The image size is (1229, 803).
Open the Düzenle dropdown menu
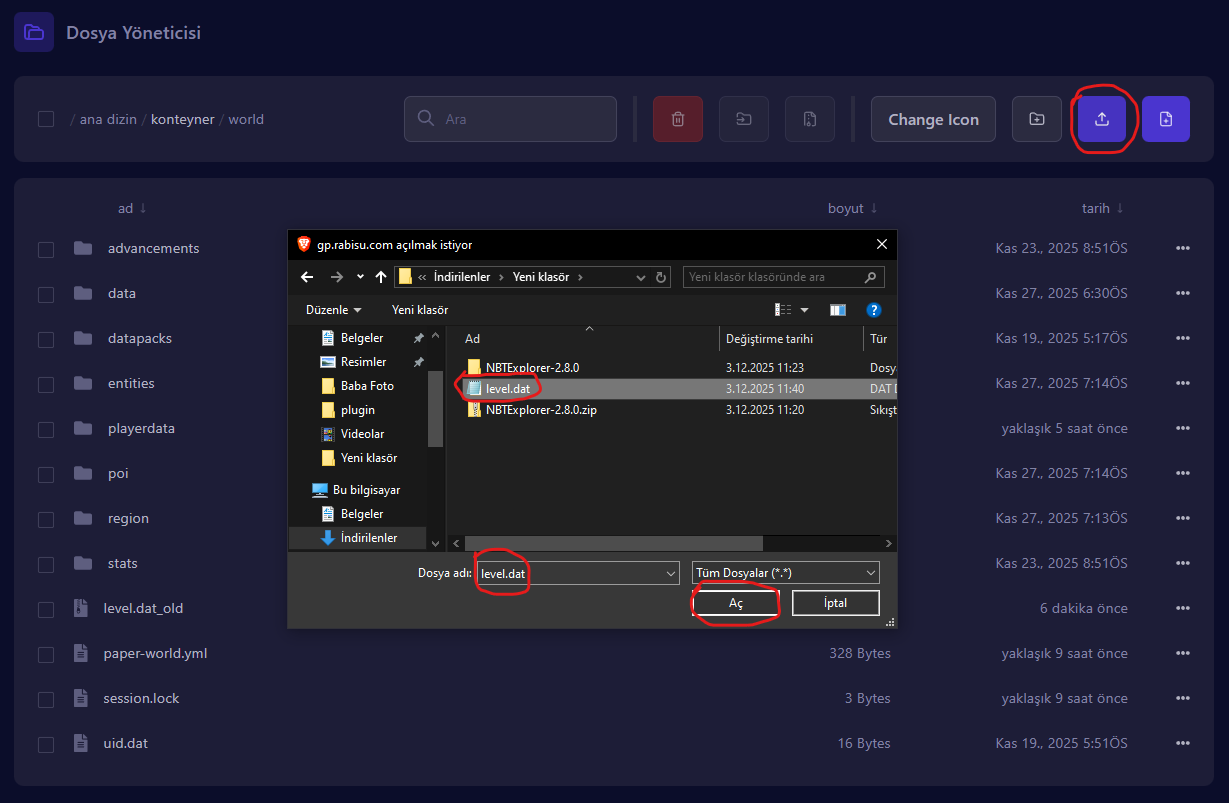[334, 310]
